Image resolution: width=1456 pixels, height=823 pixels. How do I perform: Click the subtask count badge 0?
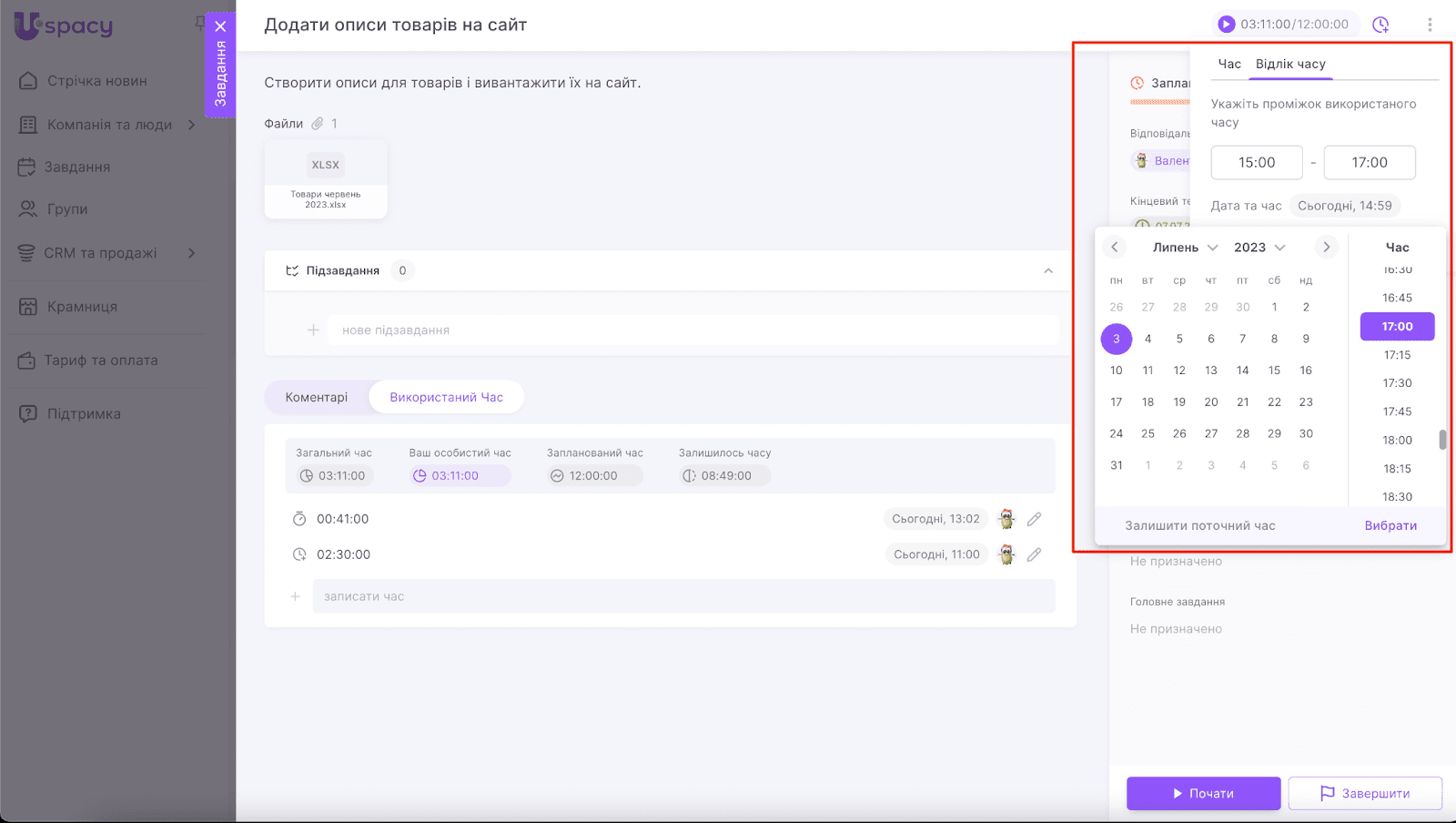(x=402, y=270)
